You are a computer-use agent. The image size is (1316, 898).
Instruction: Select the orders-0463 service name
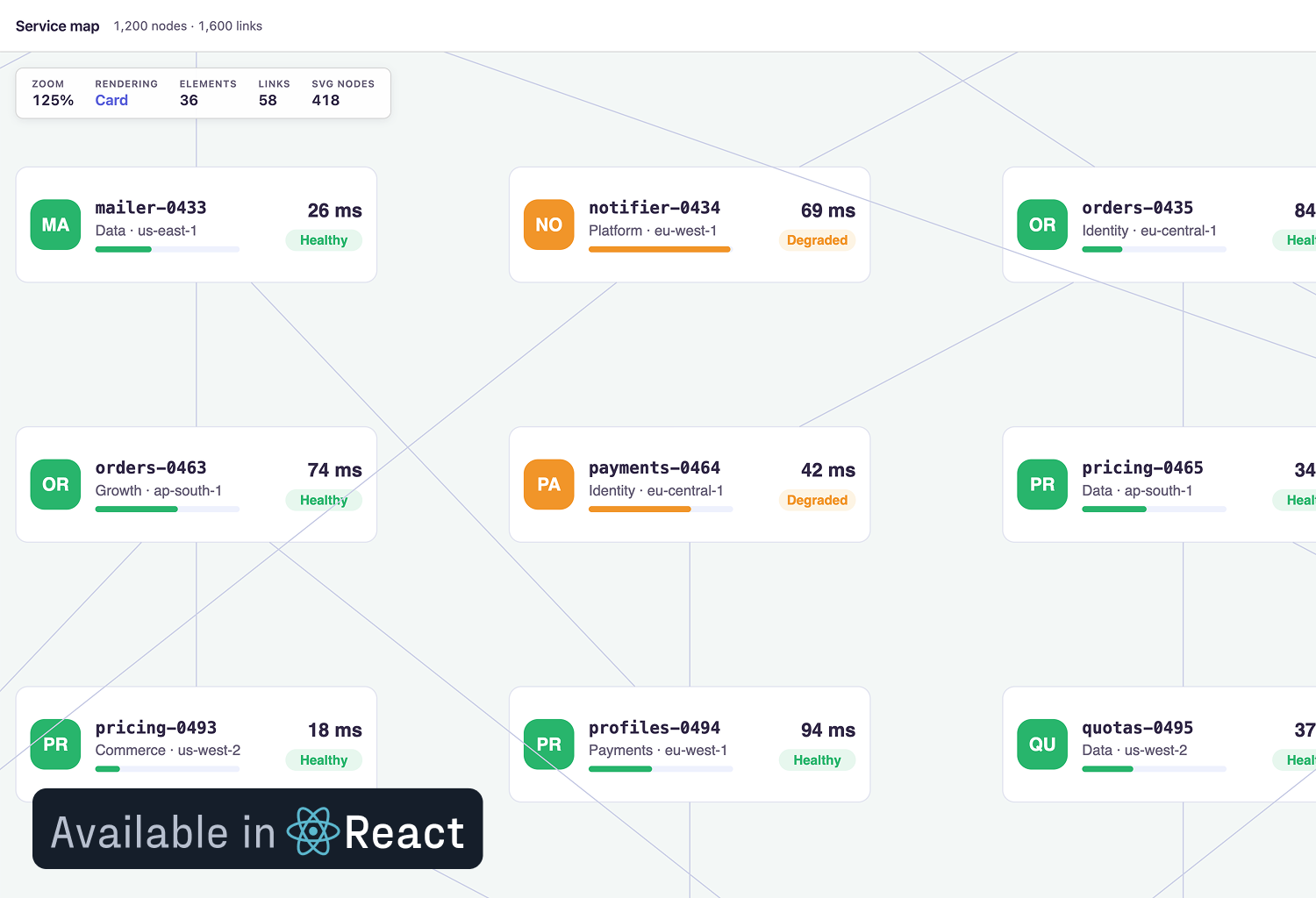151,467
